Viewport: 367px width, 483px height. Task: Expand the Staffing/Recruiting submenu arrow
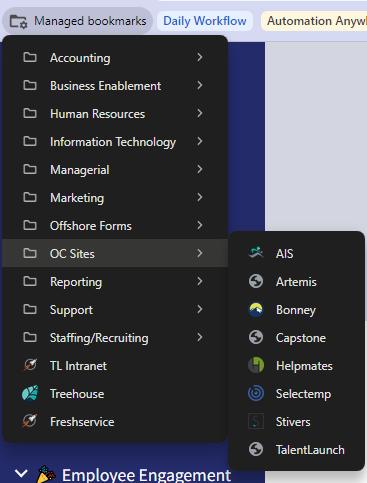[x=200, y=337]
